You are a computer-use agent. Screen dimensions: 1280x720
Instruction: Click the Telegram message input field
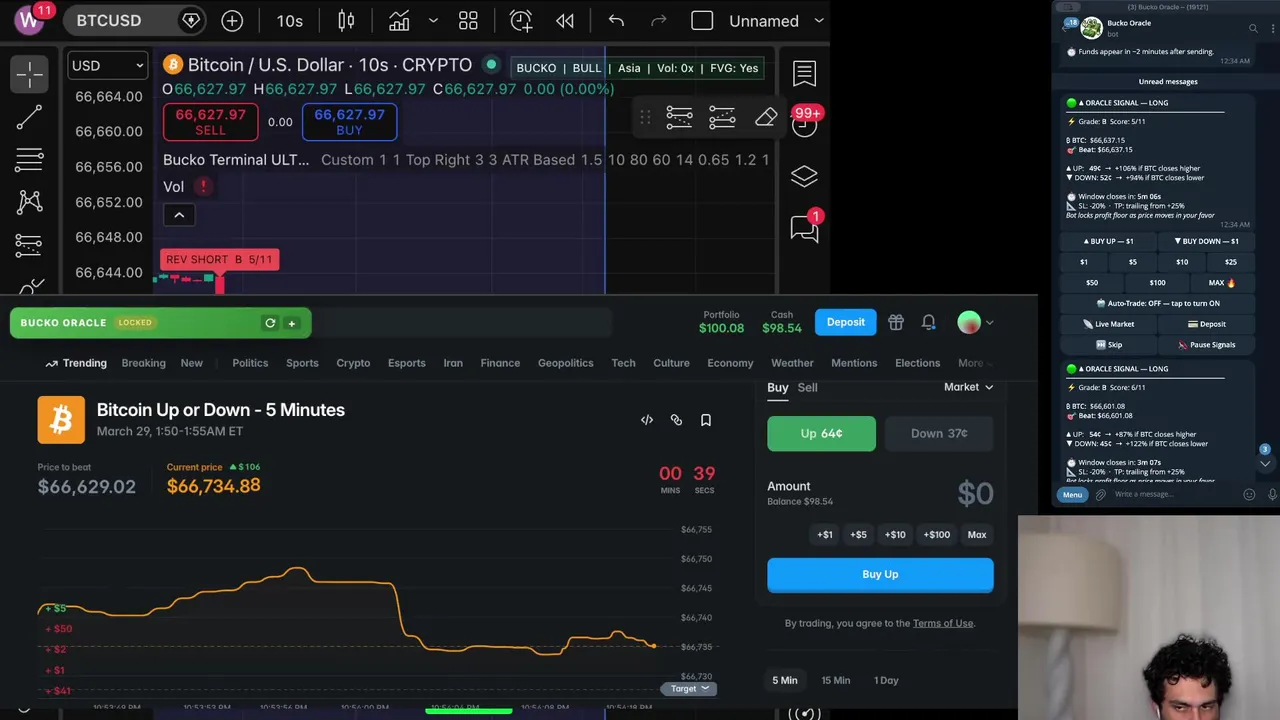[1175, 494]
